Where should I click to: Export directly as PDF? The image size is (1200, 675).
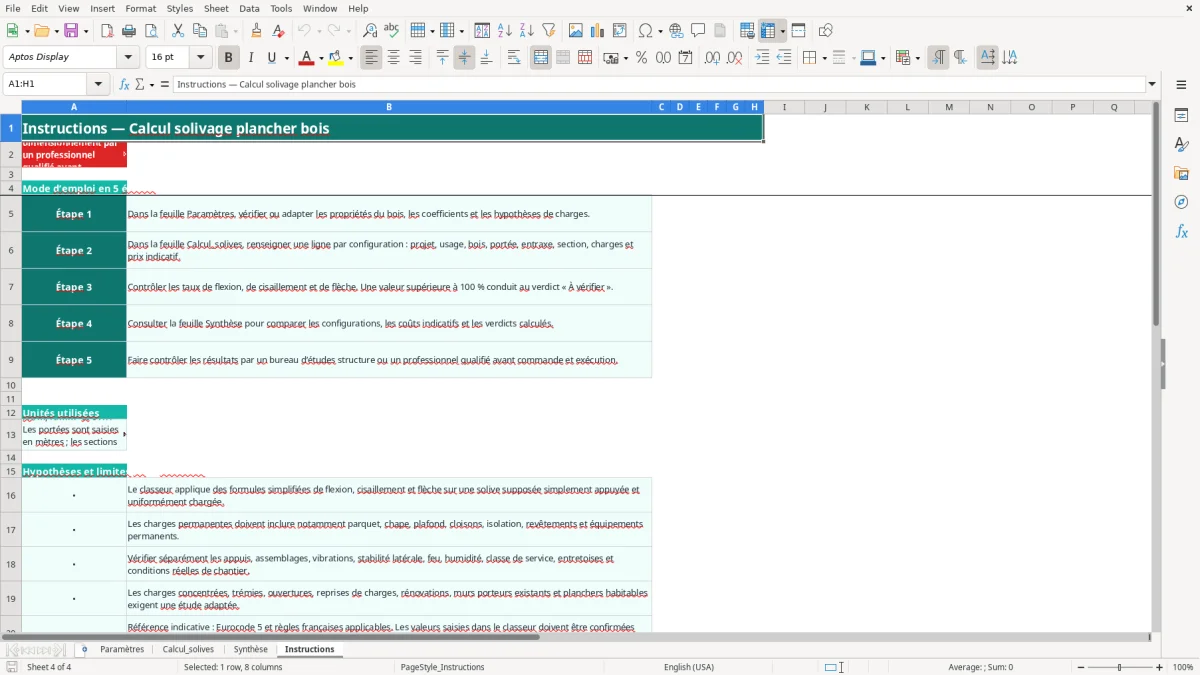[107, 31]
